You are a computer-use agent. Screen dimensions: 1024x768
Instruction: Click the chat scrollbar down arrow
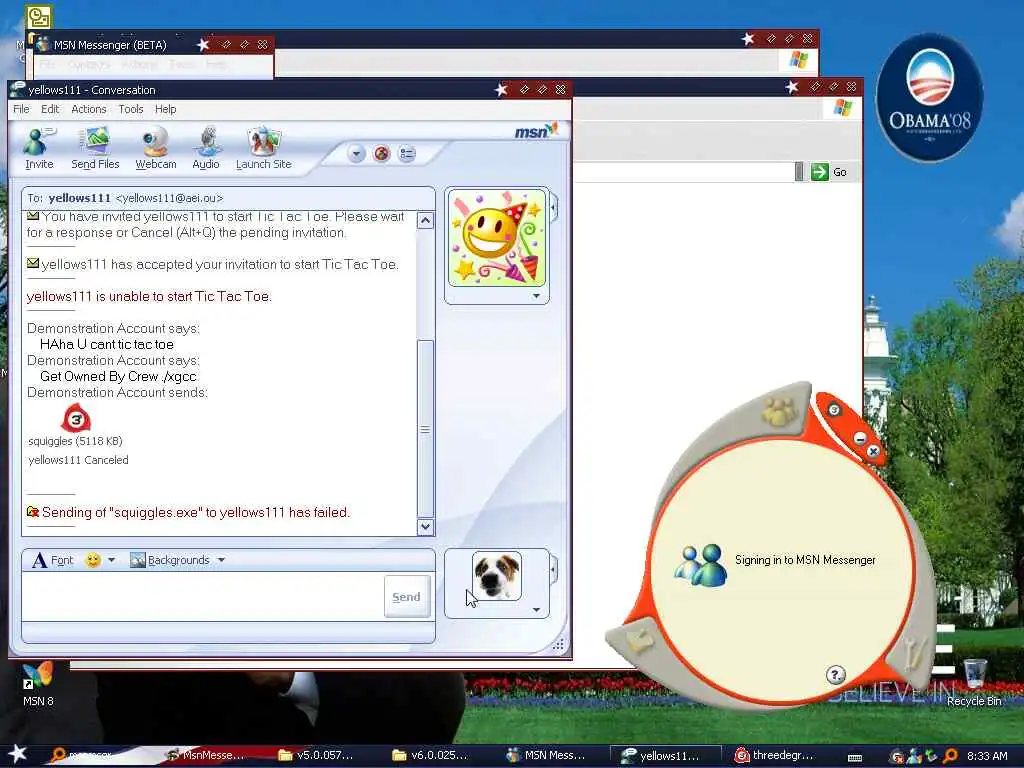(425, 526)
